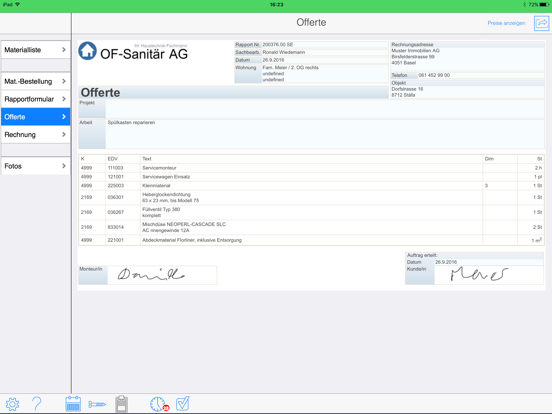Expand chevron next to Materialliste

click(x=64, y=50)
